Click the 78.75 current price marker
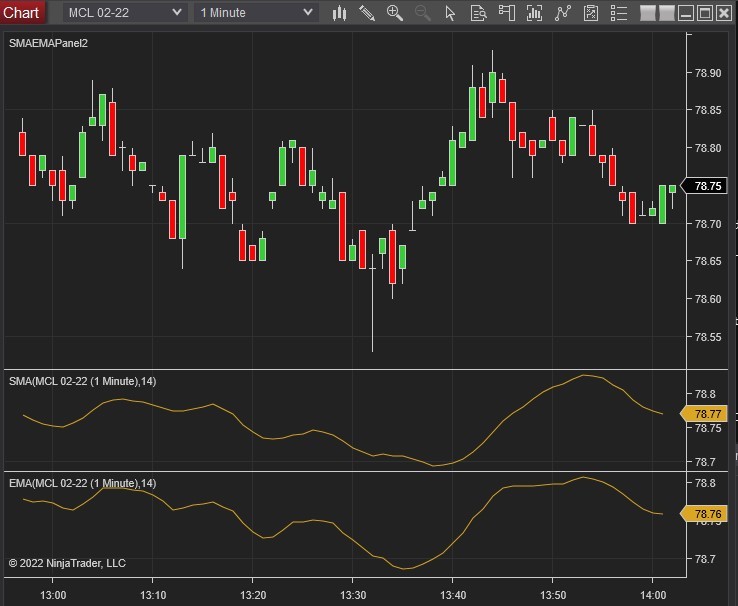 (705, 186)
